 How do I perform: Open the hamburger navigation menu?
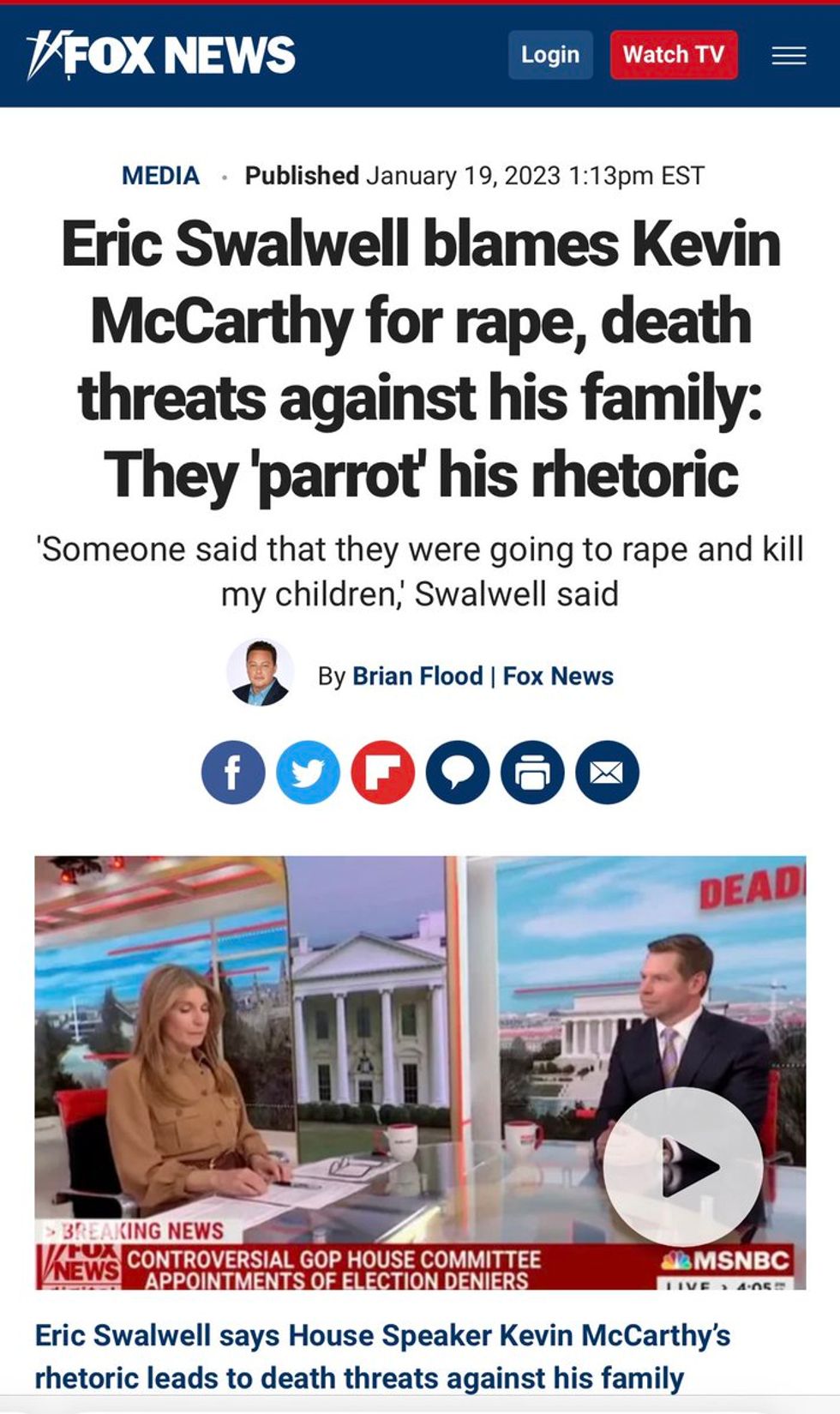click(789, 56)
